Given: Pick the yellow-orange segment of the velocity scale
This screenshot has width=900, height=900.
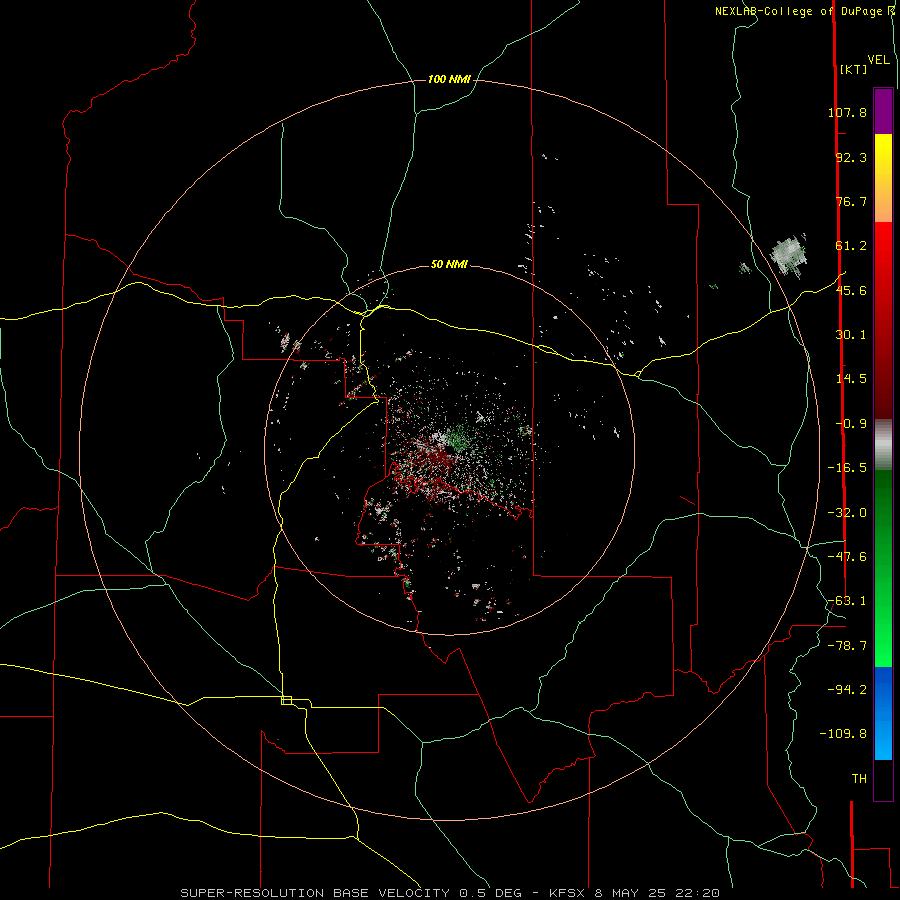Looking at the screenshot, I should point(883,177).
